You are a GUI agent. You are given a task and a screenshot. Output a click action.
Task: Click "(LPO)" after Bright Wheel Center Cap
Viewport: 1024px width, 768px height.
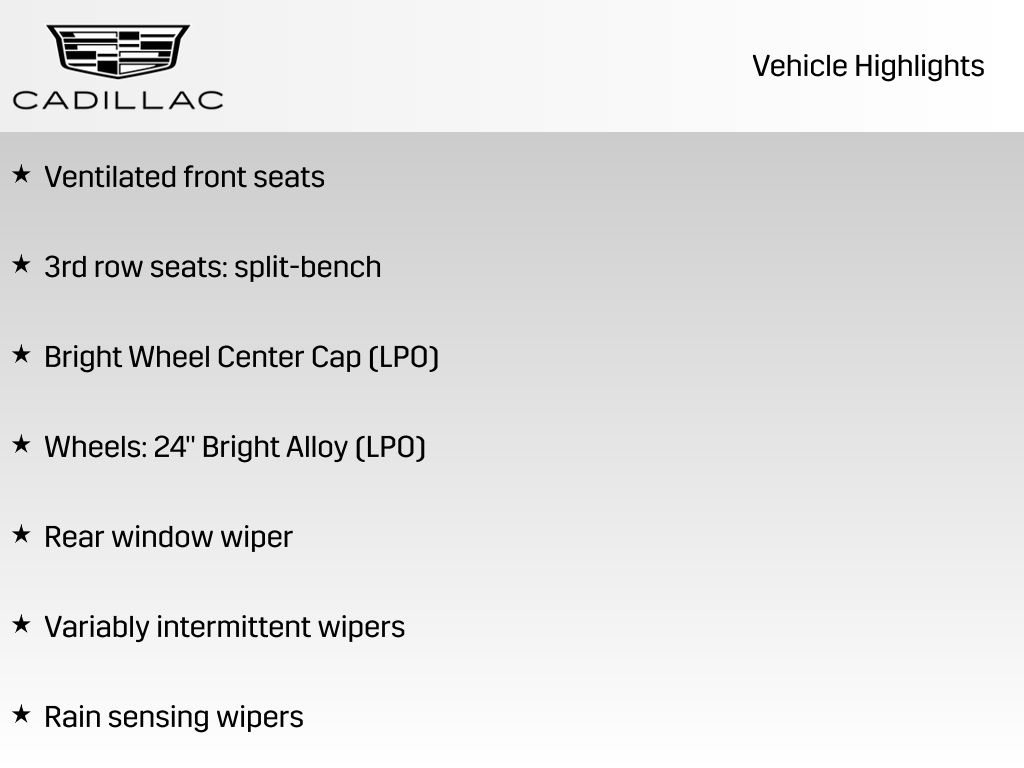(x=403, y=357)
